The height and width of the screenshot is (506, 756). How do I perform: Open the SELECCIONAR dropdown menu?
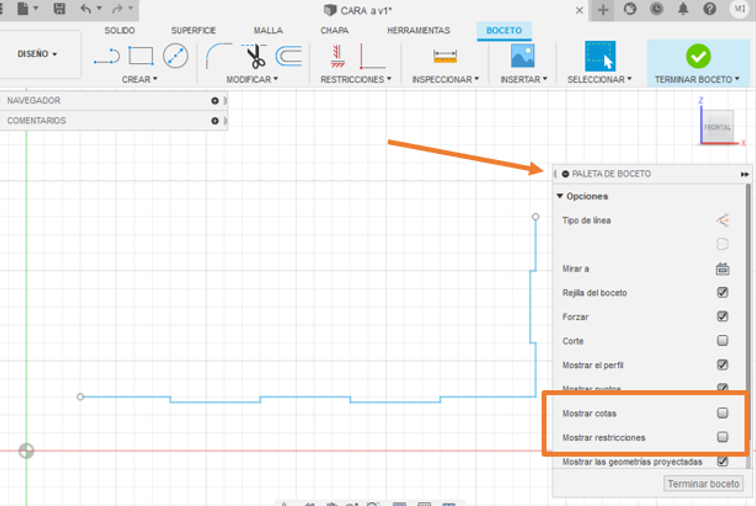click(x=599, y=79)
